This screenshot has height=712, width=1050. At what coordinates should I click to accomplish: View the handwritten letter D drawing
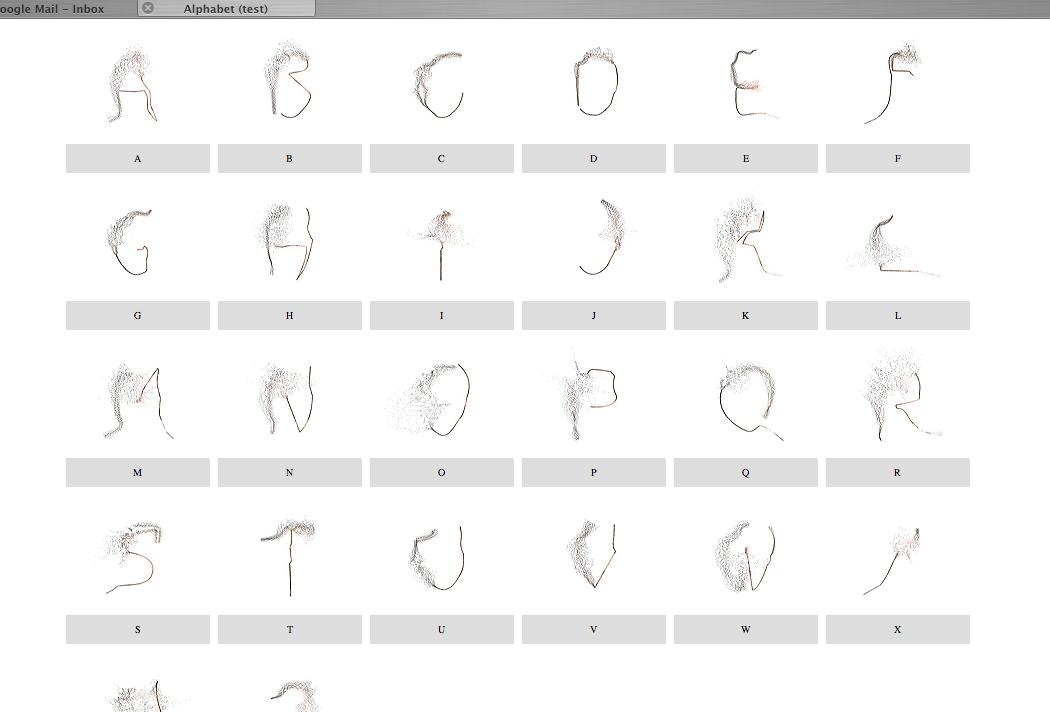(x=595, y=81)
